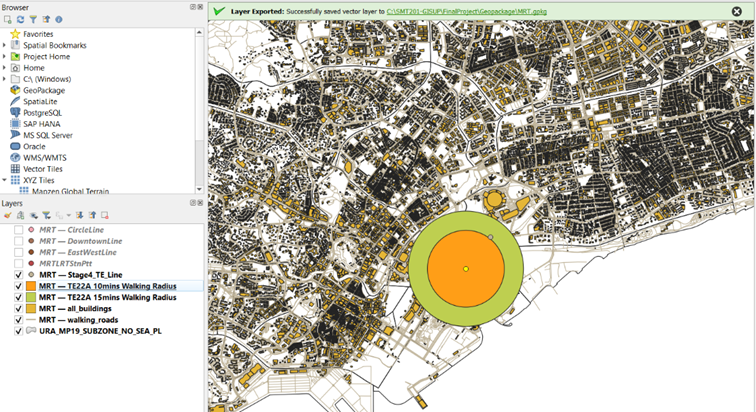
Task: Click Filter Browser funnel icon
Action: 32,19
